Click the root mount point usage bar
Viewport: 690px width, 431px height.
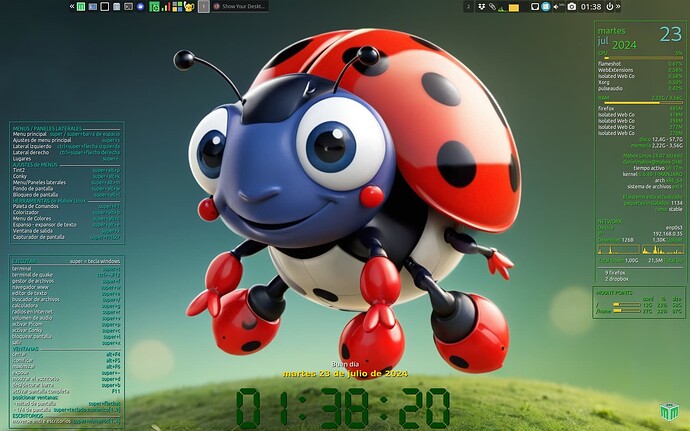click(621, 305)
